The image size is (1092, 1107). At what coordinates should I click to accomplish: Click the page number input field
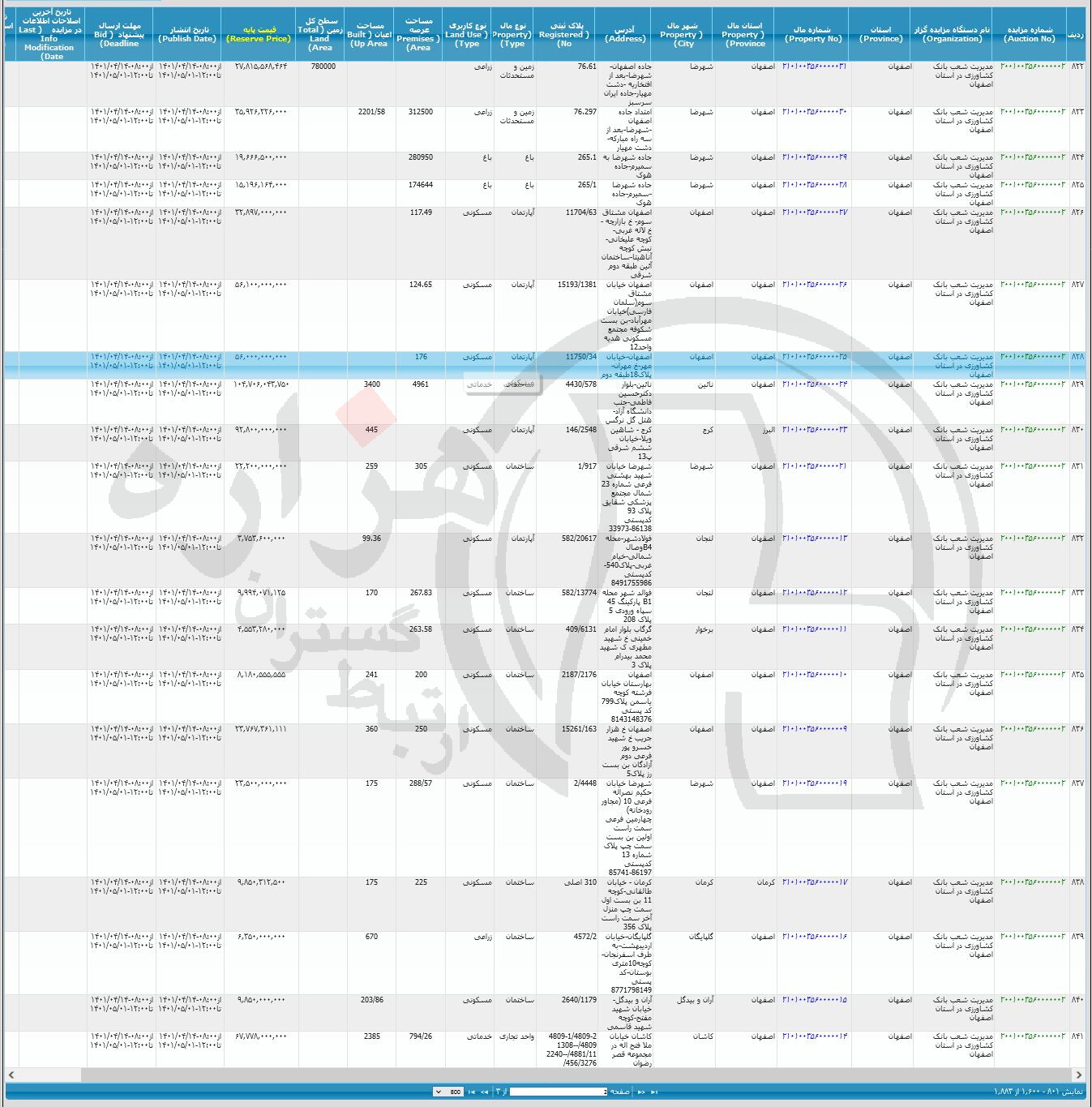pyautogui.click(x=559, y=1092)
